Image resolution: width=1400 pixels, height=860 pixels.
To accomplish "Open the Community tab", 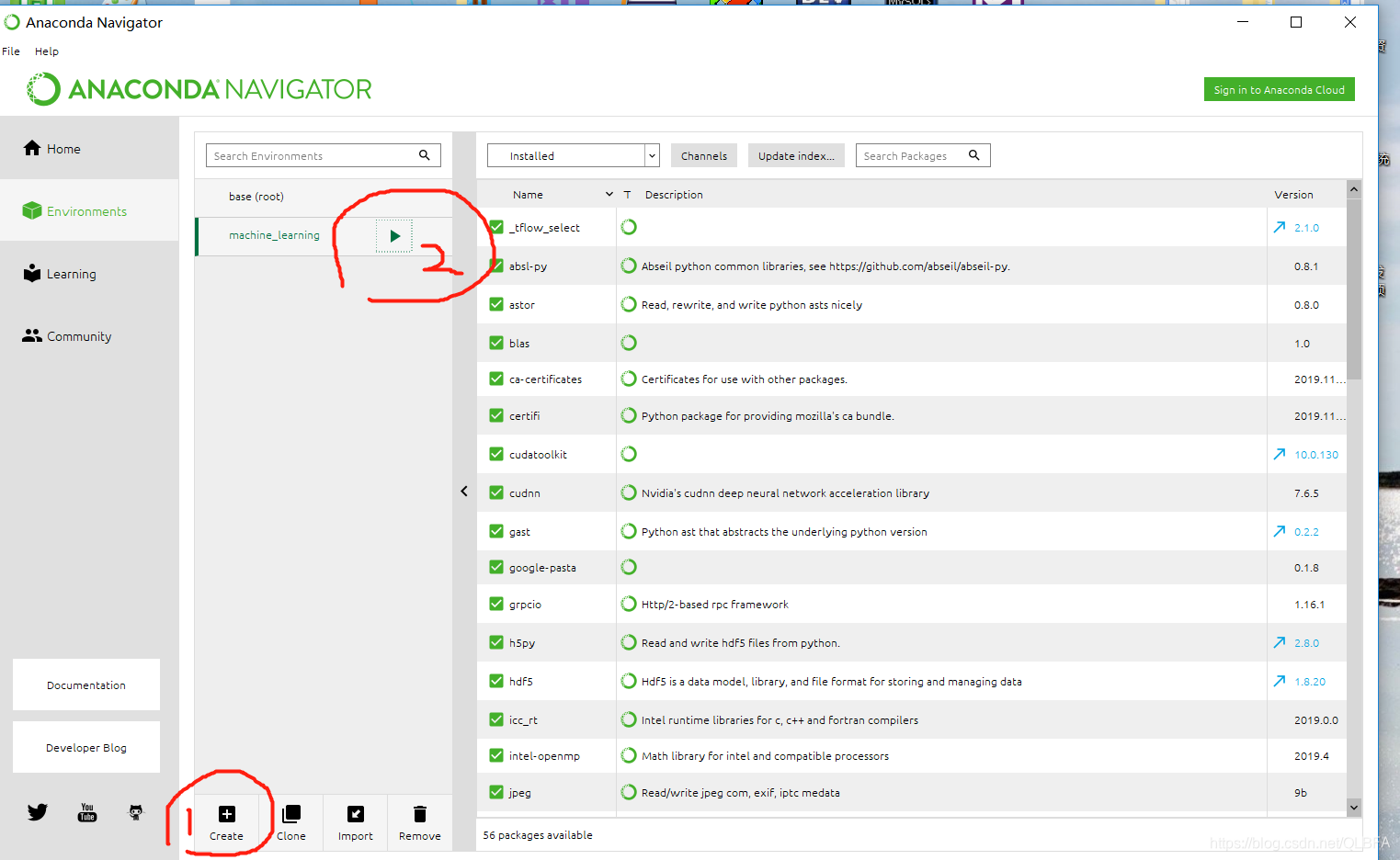I will (x=89, y=335).
